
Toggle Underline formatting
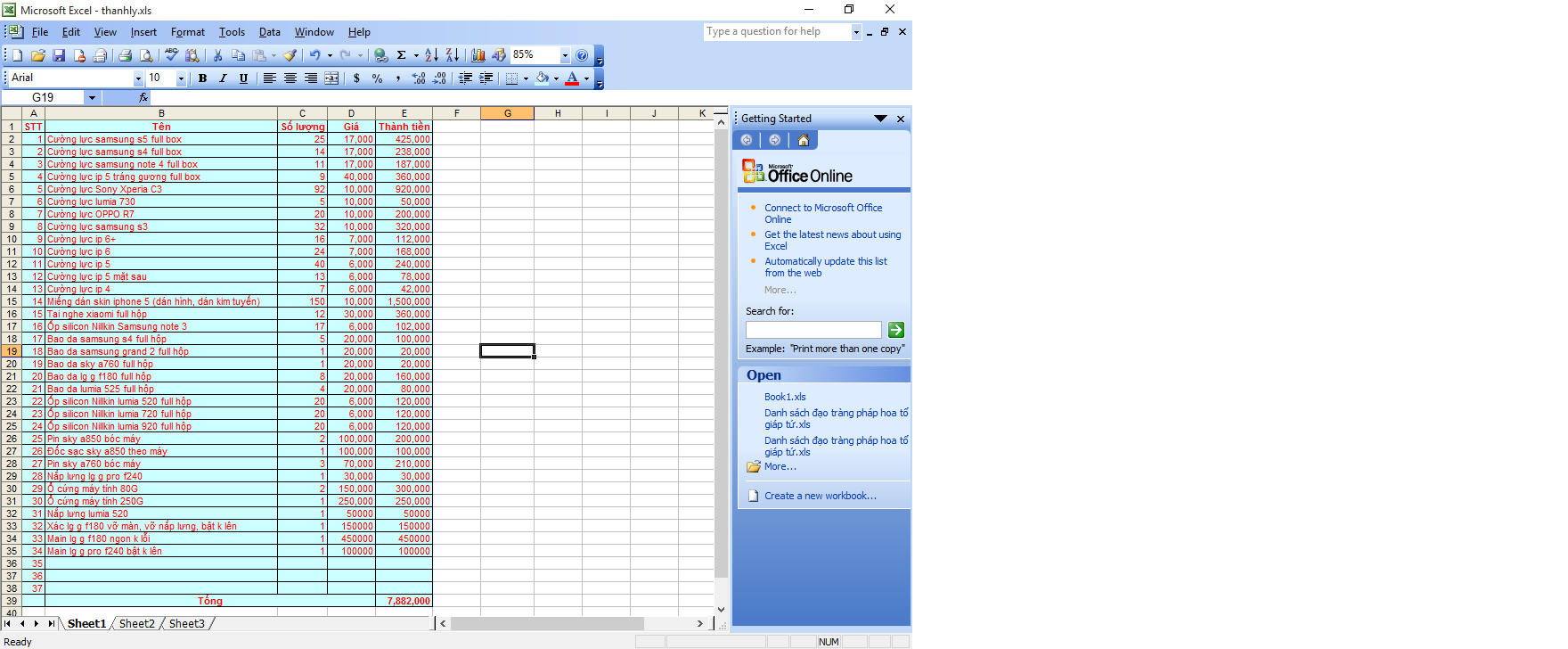point(243,78)
